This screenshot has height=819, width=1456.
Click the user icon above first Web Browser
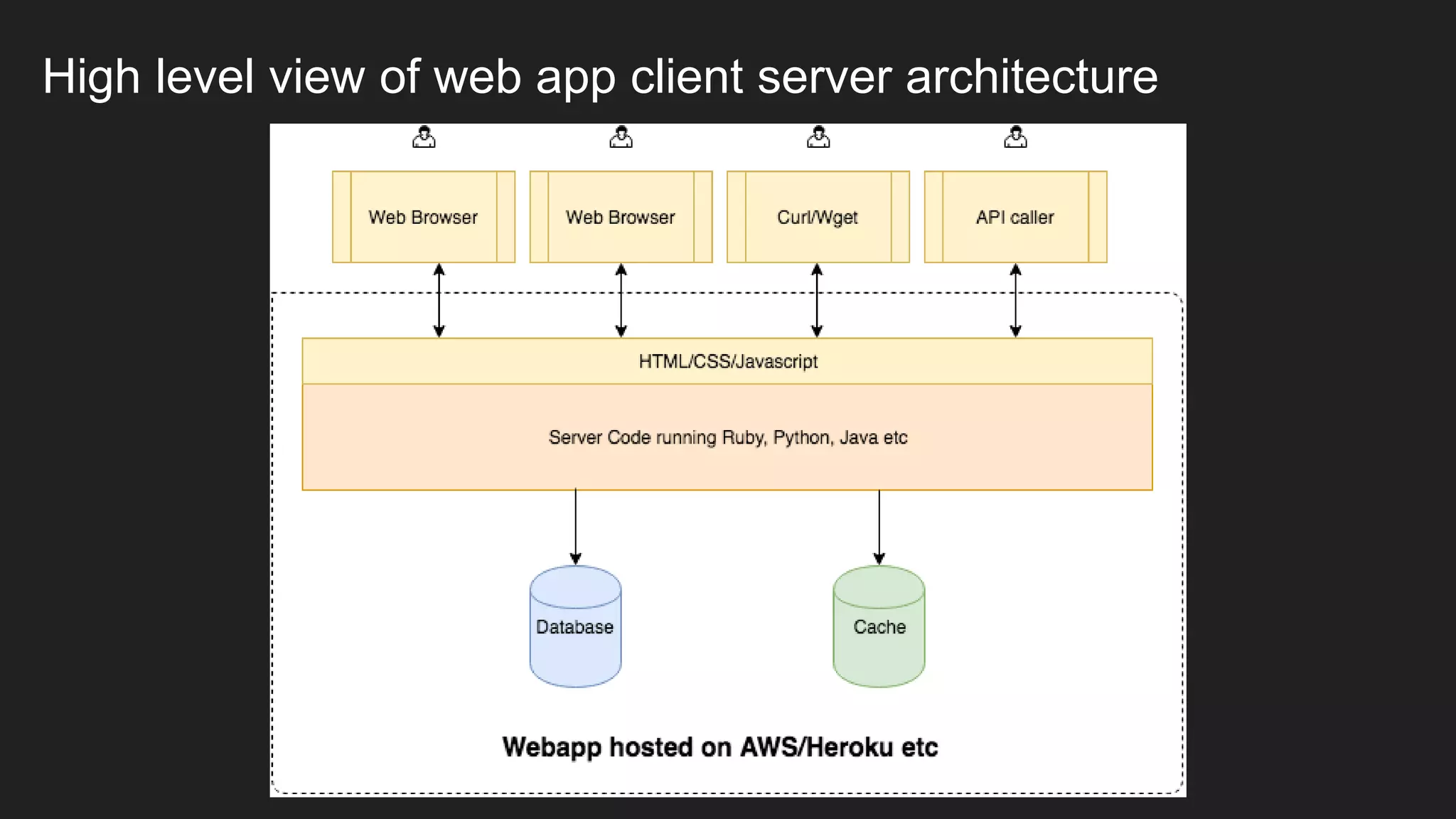[x=424, y=136]
